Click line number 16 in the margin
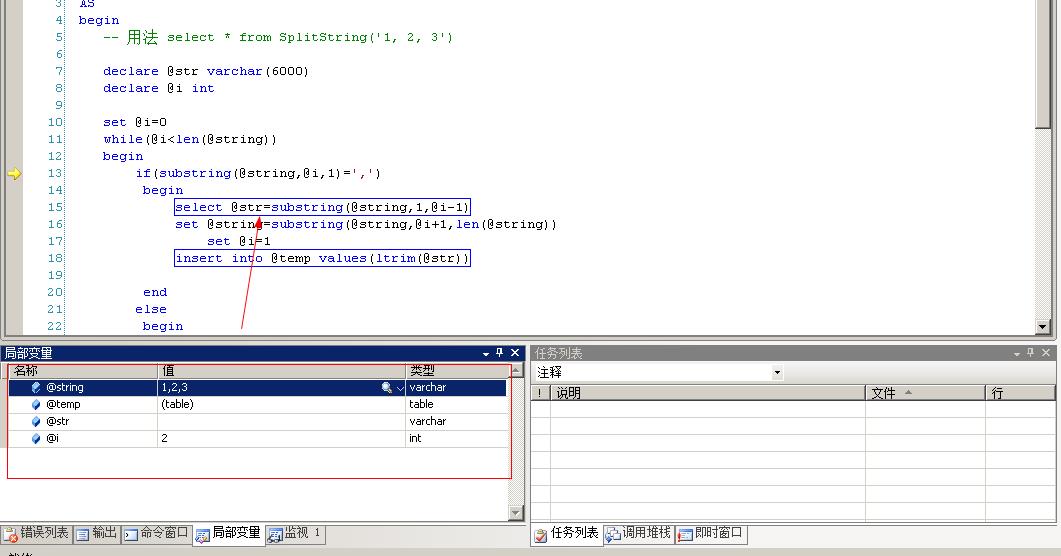 coord(55,225)
